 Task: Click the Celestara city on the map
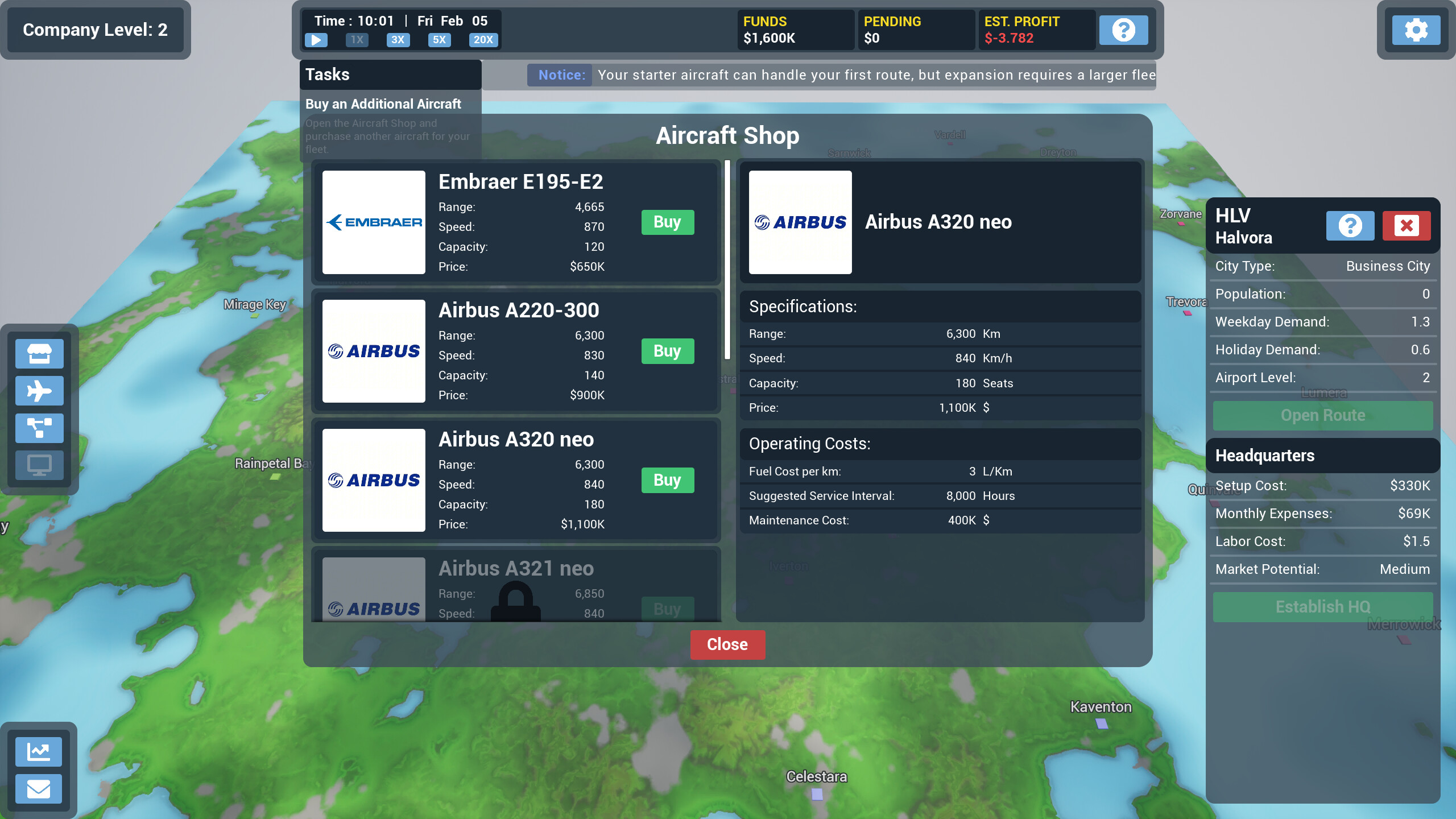(817, 794)
